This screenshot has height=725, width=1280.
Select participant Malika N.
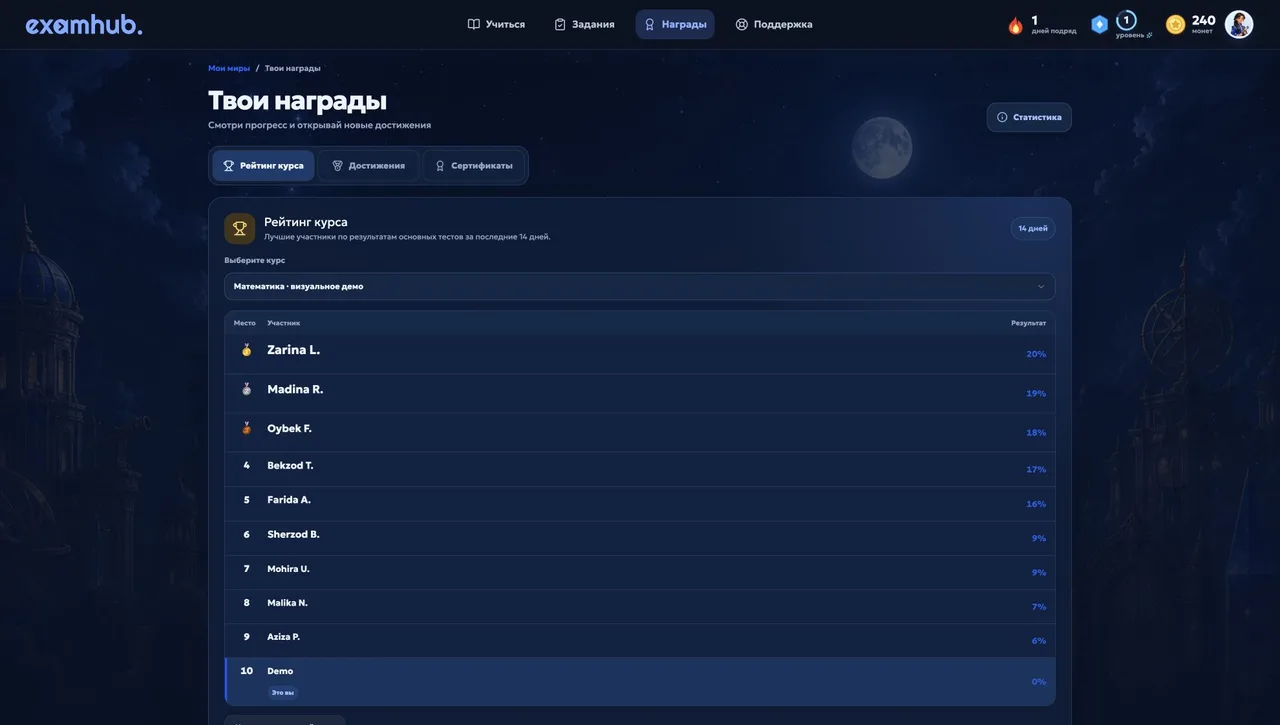tap(287, 603)
